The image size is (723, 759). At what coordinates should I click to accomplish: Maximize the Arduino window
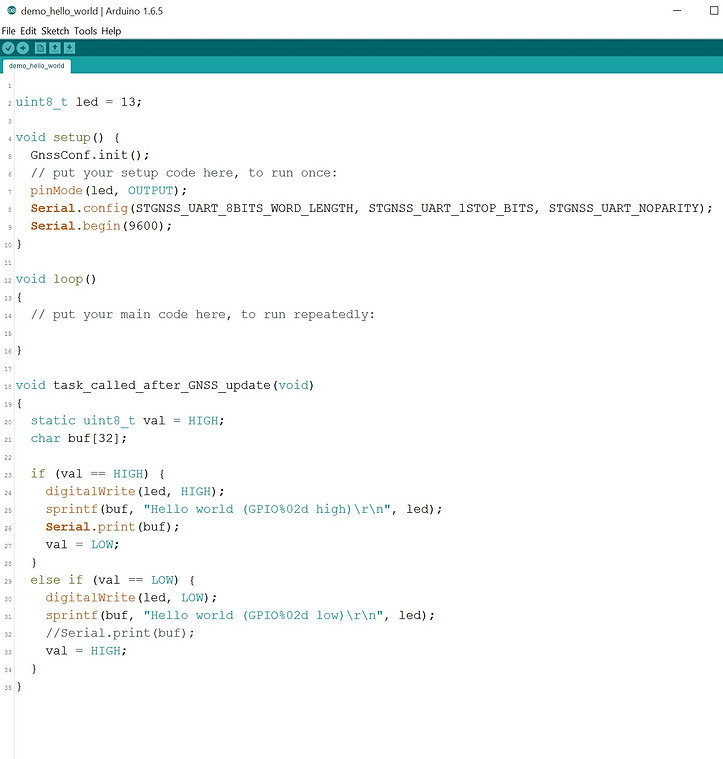tap(714, 10)
